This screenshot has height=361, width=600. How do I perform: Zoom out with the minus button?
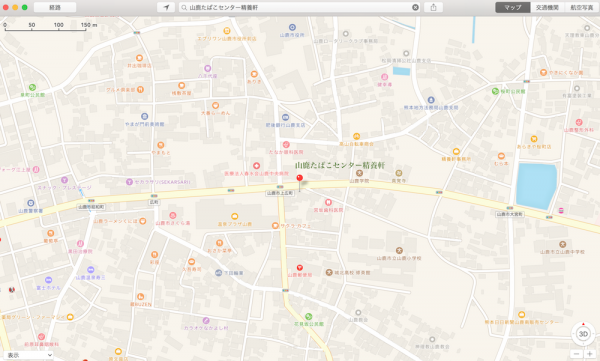[577, 354]
